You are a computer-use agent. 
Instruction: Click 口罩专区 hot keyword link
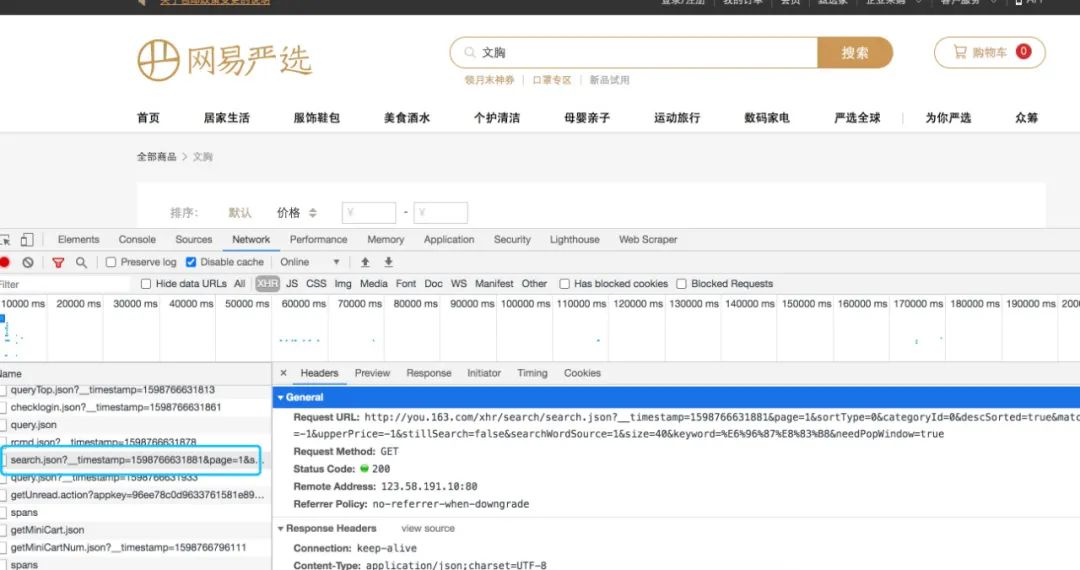pyautogui.click(x=552, y=80)
